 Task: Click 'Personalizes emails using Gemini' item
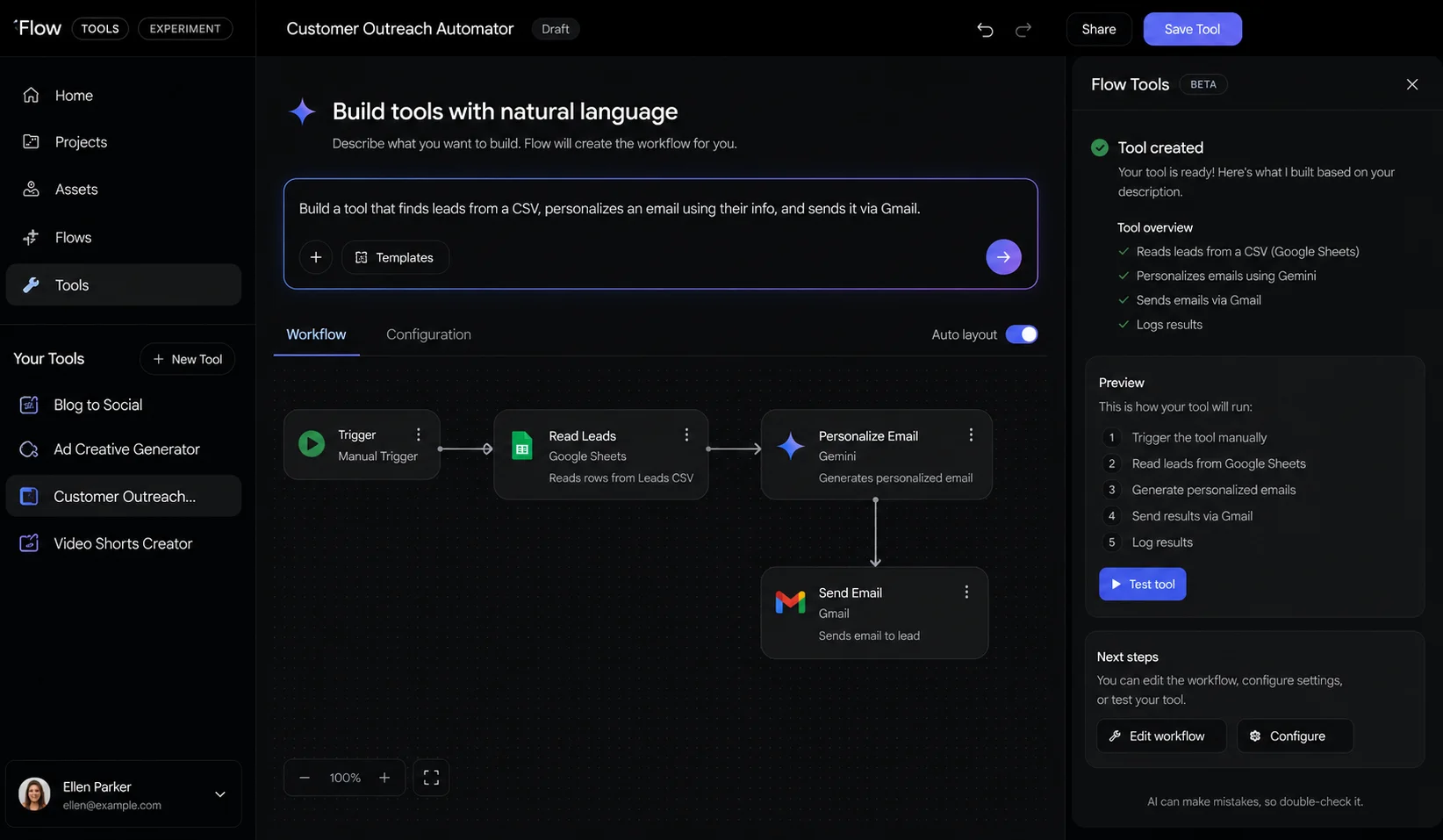point(1226,276)
